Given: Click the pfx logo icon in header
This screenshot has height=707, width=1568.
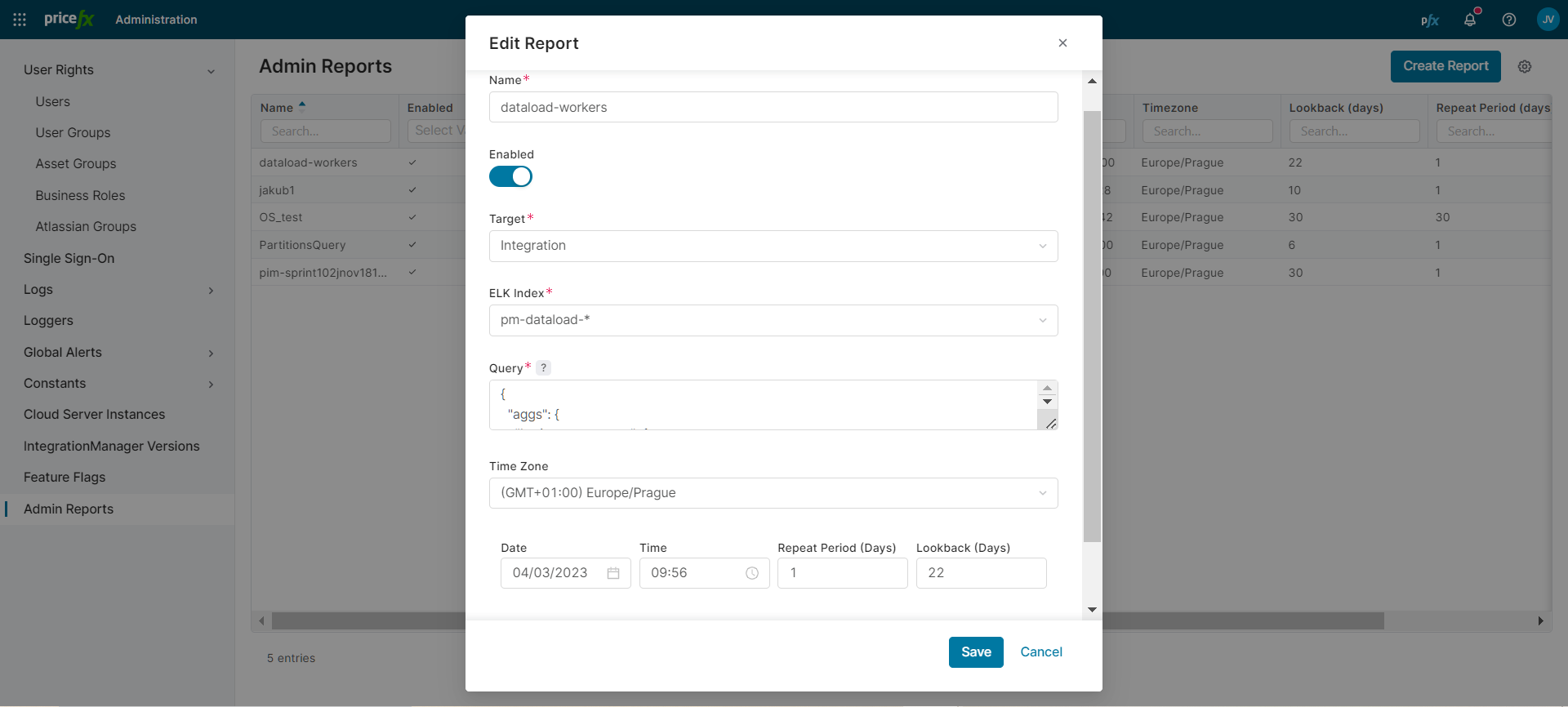Looking at the screenshot, I should pyautogui.click(x=1429, y=20).
